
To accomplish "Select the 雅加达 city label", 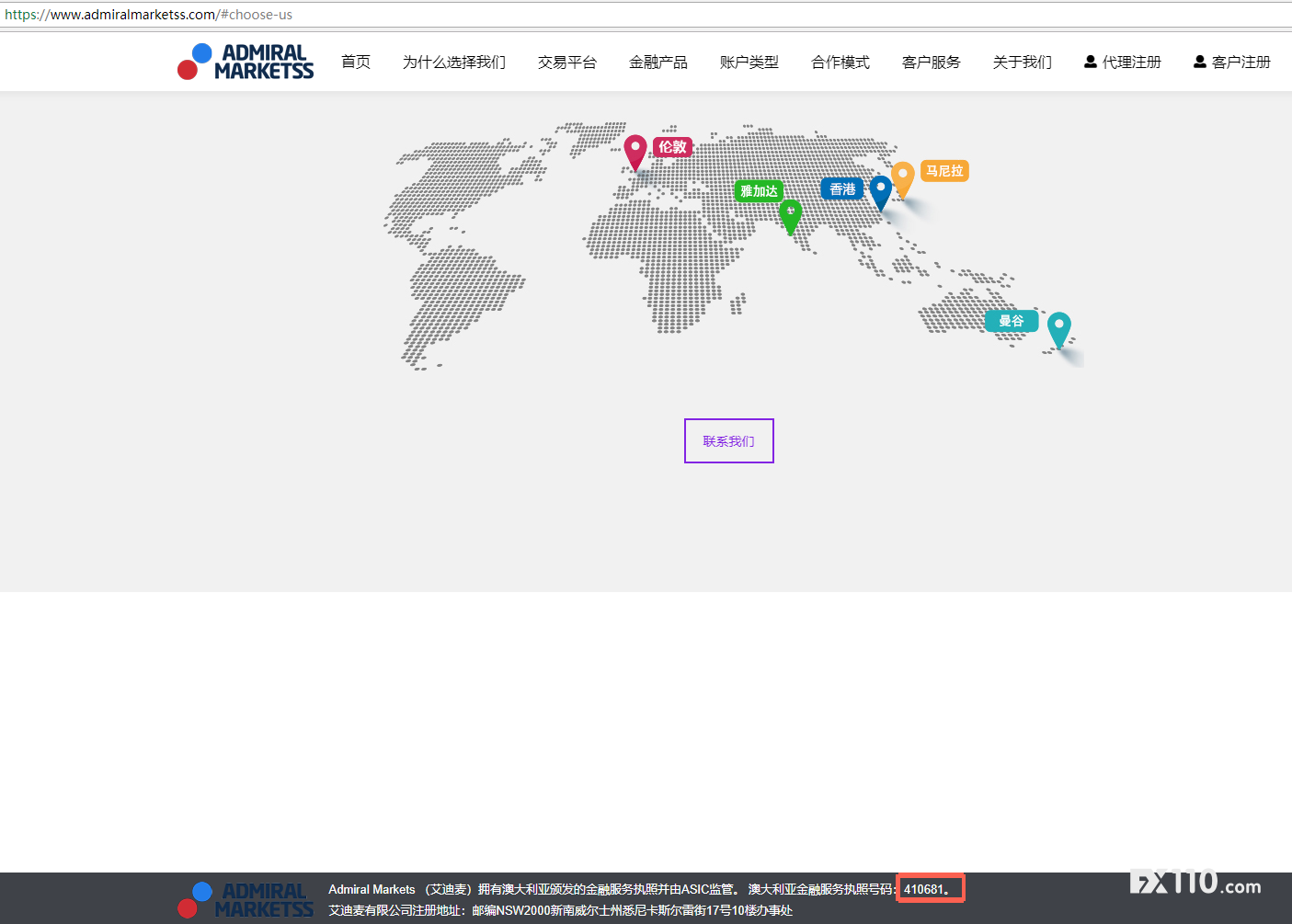I will [759, 191].
